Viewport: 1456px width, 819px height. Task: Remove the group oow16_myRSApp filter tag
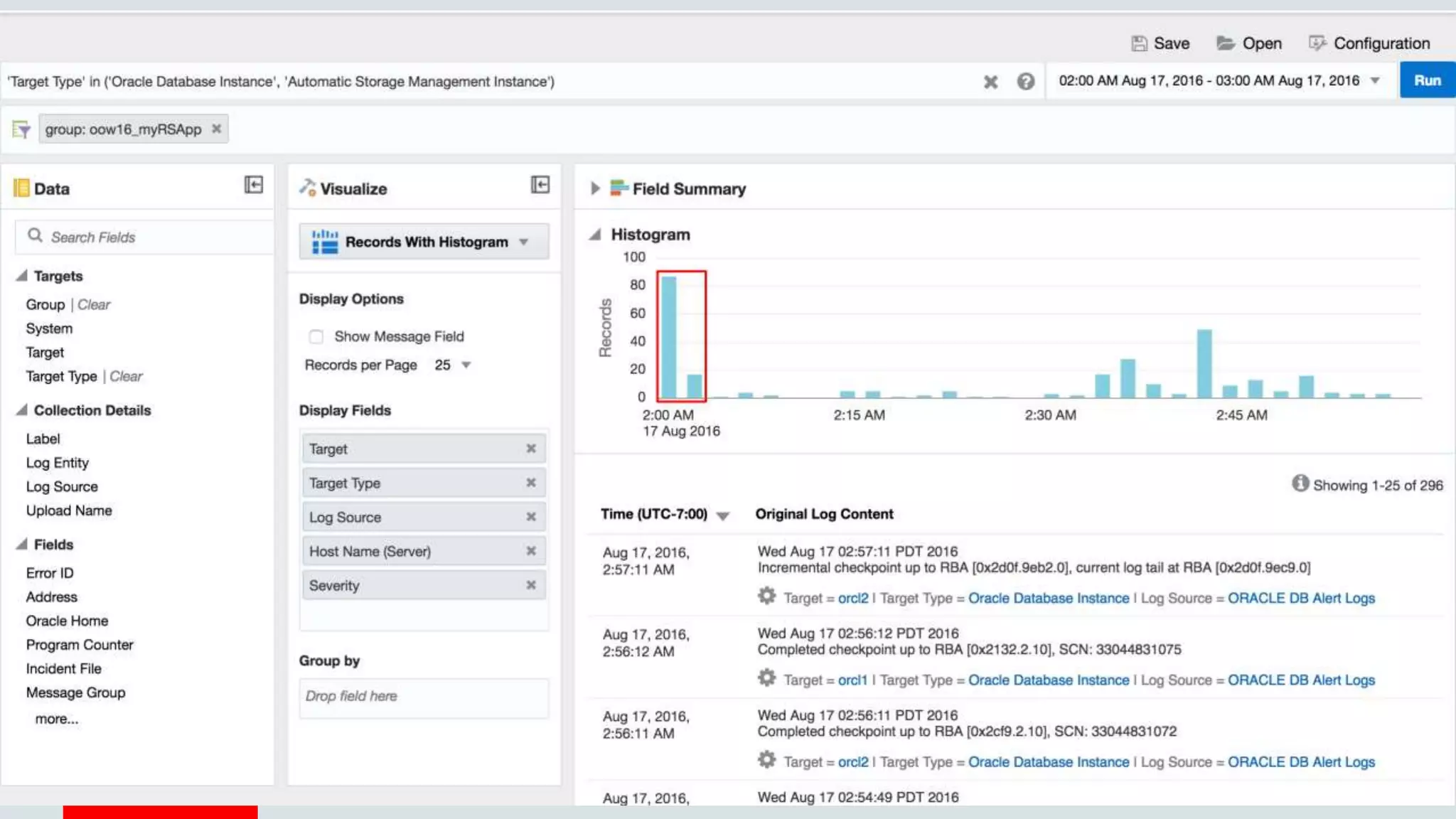pyautogui.click(x=217, y=129)
